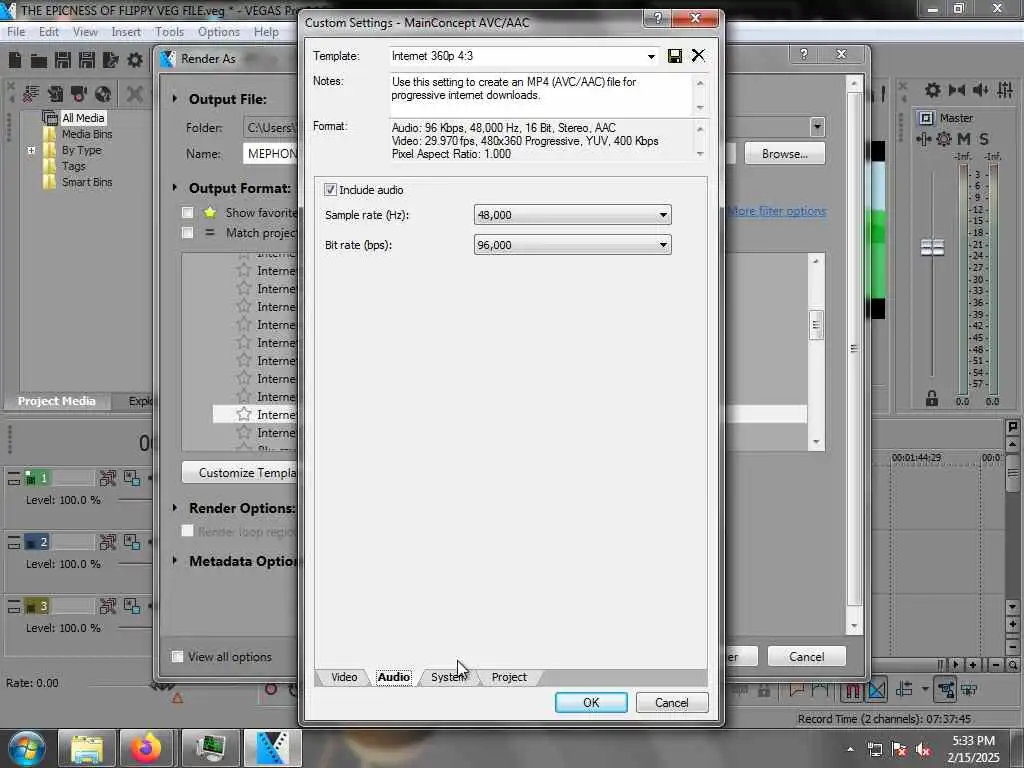Open the View menu

[x=85, y=31]
